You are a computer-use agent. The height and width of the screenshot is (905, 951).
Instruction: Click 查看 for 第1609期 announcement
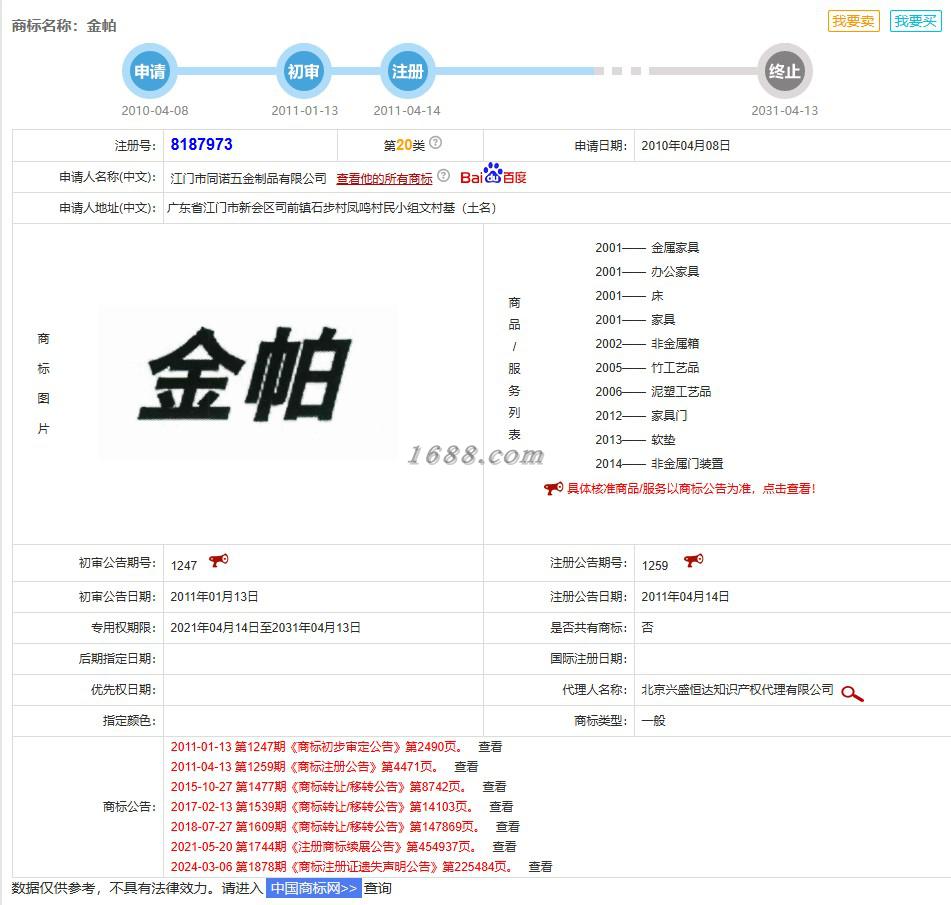coord(508,827)
